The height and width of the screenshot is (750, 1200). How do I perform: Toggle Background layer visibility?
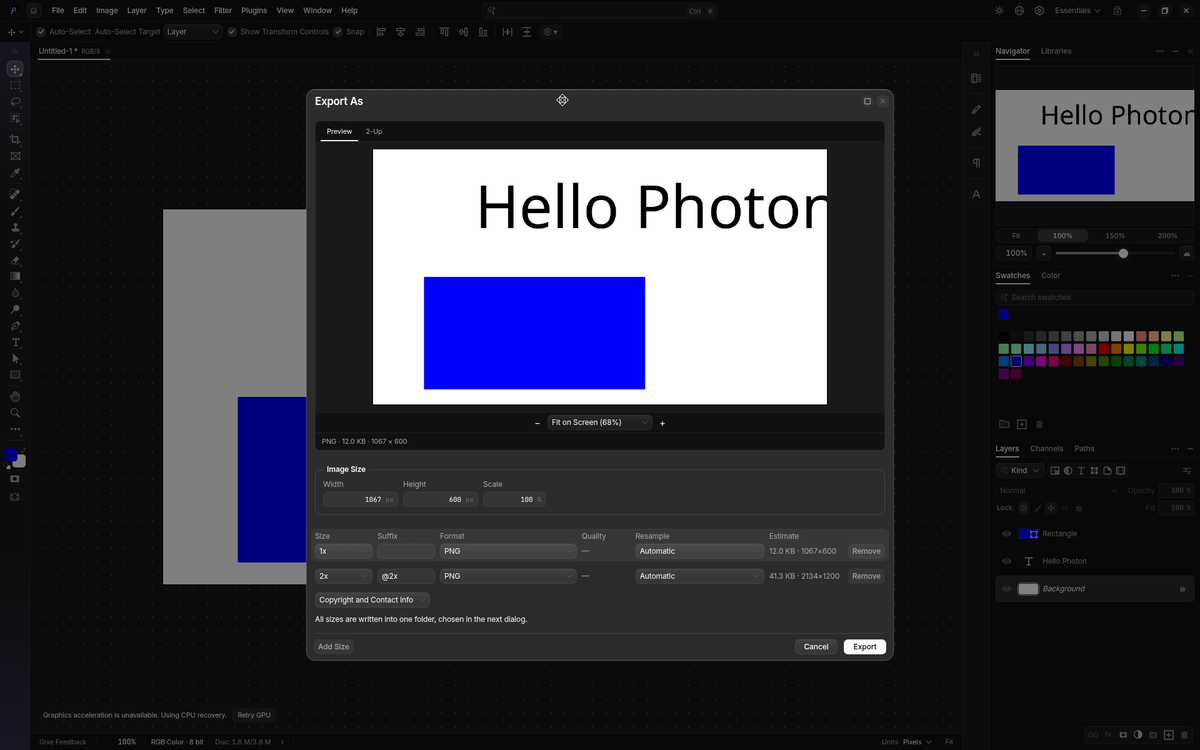coord(1007,589)
